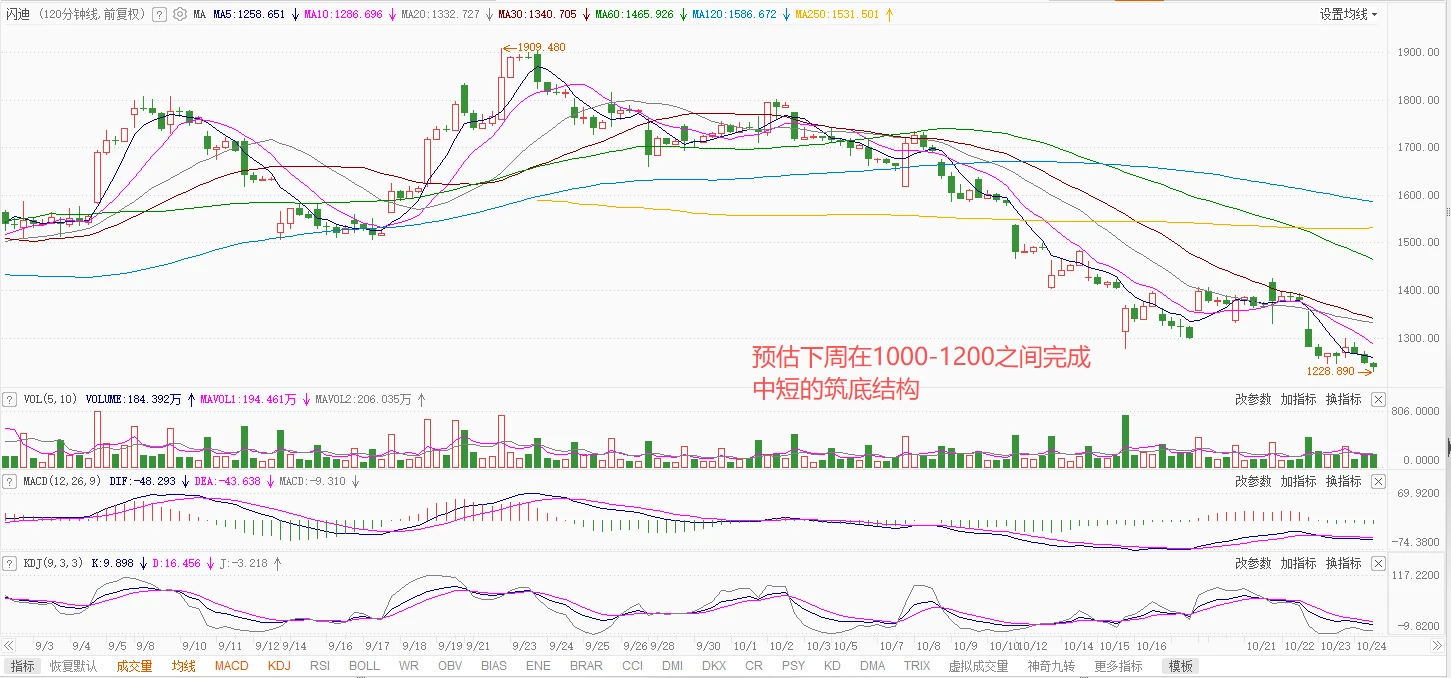The image size is (1451, 678).
Task: Choose the DMI indicator
Action: [x=672, y=666]
